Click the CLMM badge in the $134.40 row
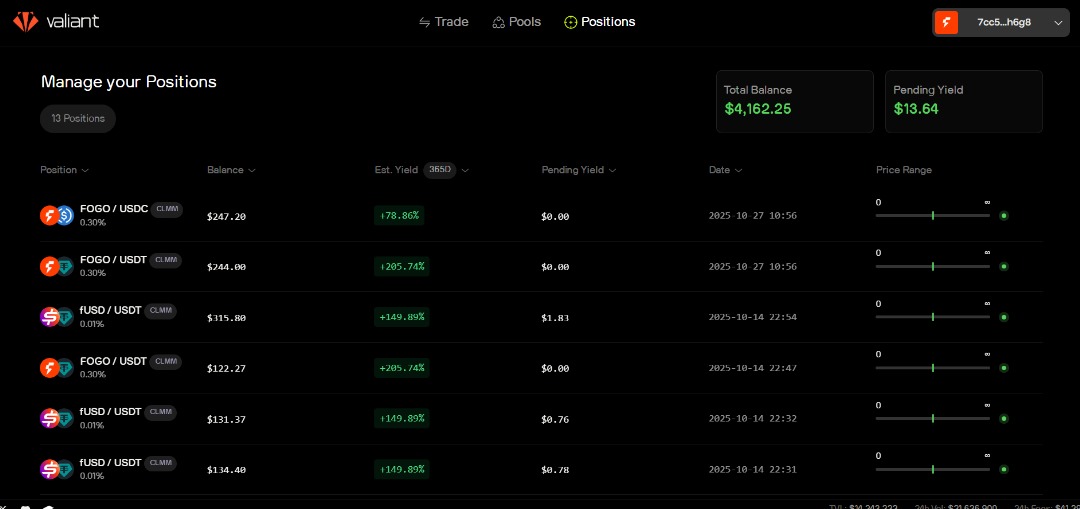Image resolution: width=1080 pixels, height=509 pixels. point(160,463)
